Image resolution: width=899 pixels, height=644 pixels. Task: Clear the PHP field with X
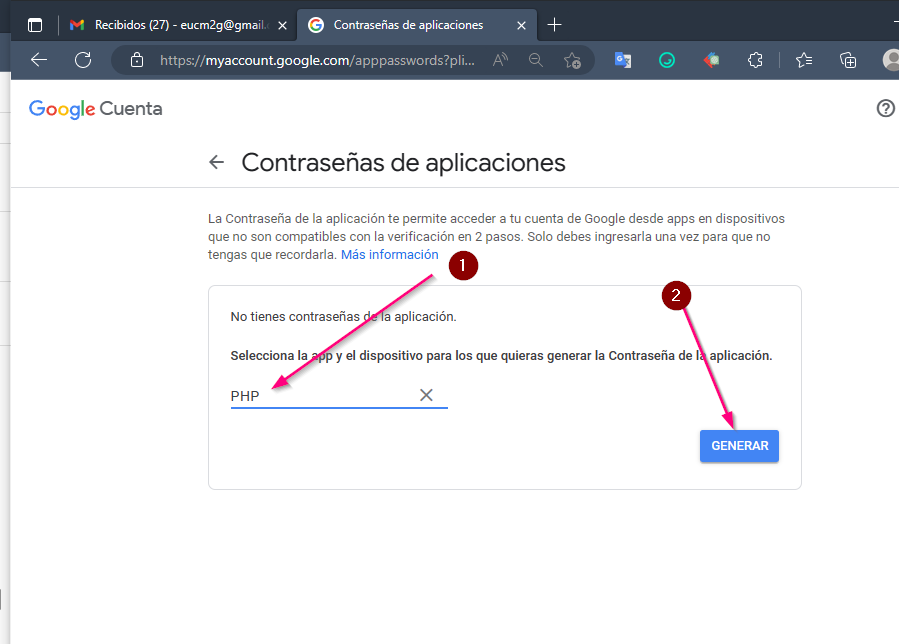[426, 395]
